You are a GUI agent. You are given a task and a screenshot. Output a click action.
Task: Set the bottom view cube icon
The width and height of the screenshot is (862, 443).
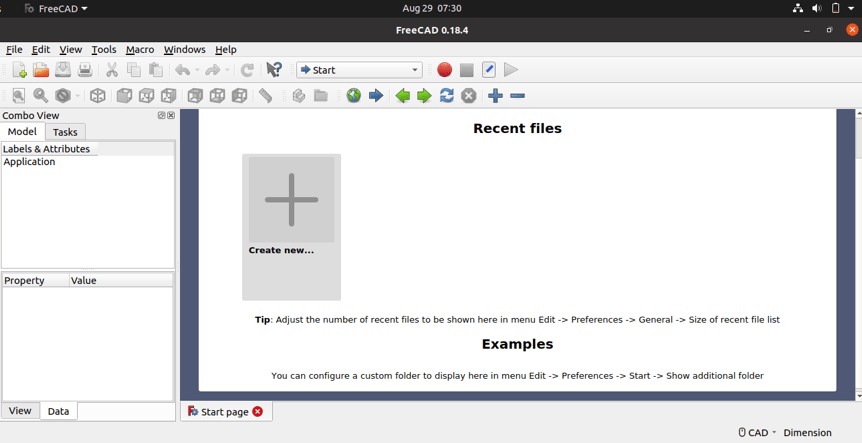click(x=217, y=96)
